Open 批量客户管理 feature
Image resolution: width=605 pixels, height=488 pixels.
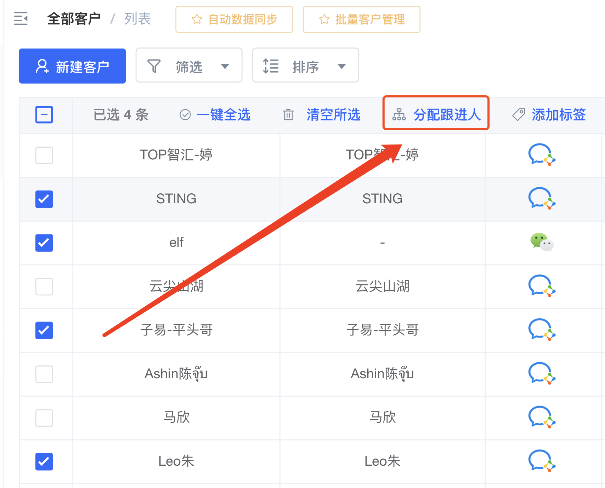click(362, 19)
